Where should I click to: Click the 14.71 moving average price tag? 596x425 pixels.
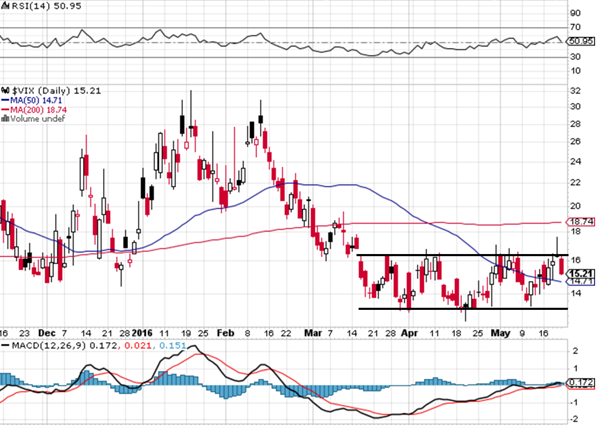581,282
